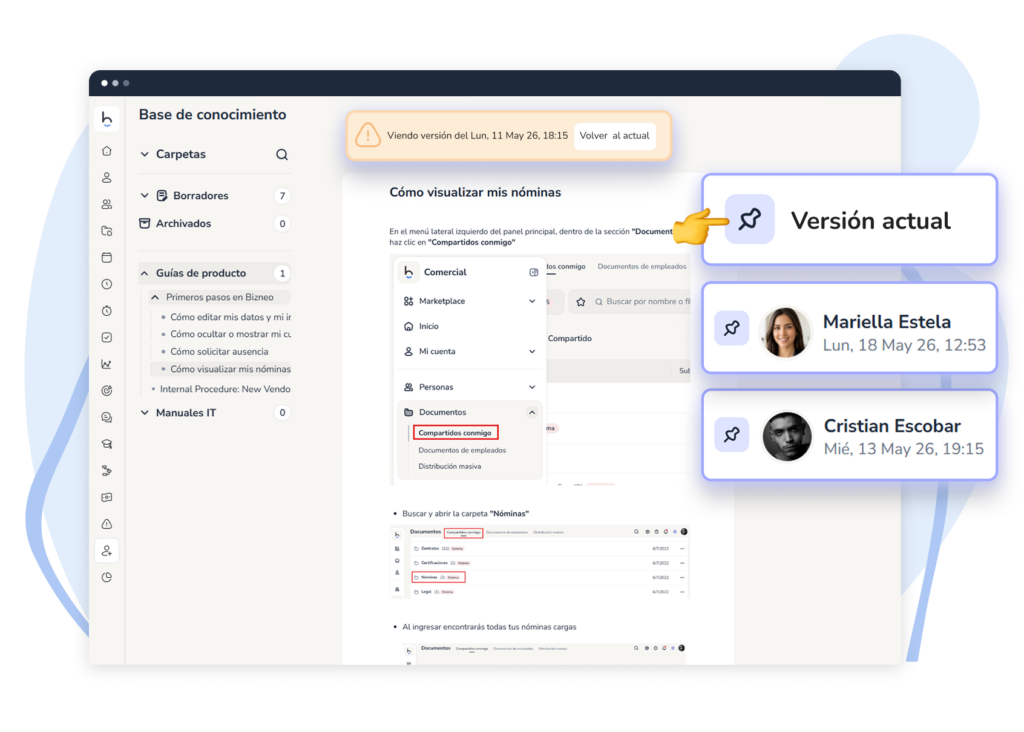This screenshot has height=732, width=1024.
Task: Click the Base de conocimiento heading
Action: 212,114
